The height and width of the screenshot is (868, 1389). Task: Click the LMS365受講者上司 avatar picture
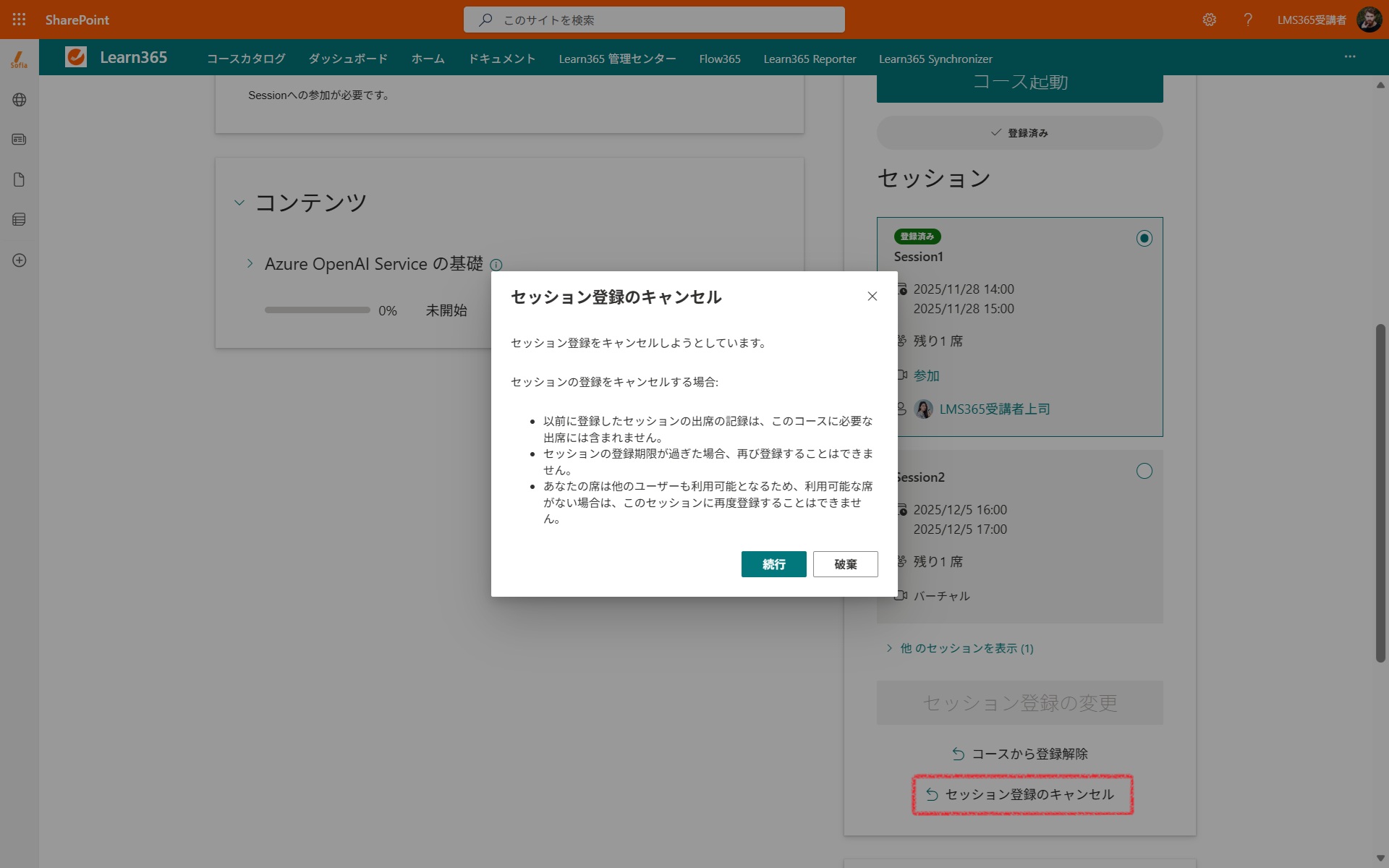point(924,409)
